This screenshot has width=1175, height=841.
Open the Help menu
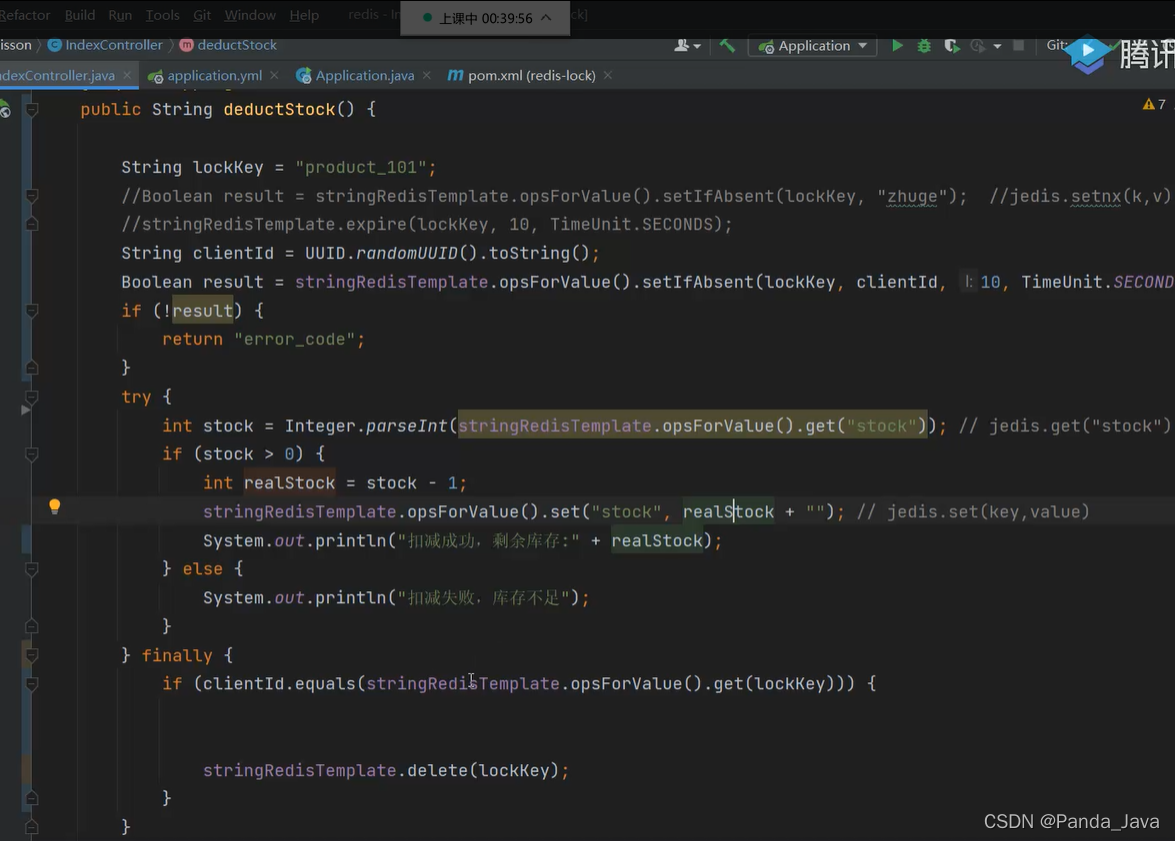coord(304,15)
